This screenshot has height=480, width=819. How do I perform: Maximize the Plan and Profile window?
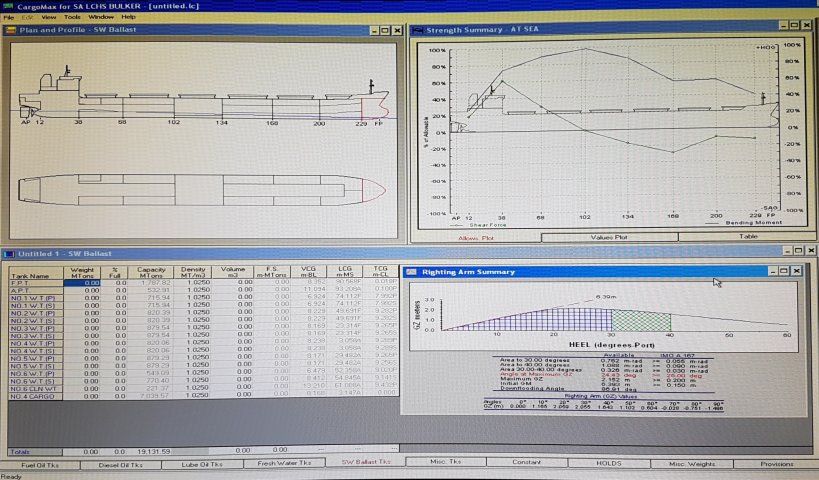click(x=385, y=30)
